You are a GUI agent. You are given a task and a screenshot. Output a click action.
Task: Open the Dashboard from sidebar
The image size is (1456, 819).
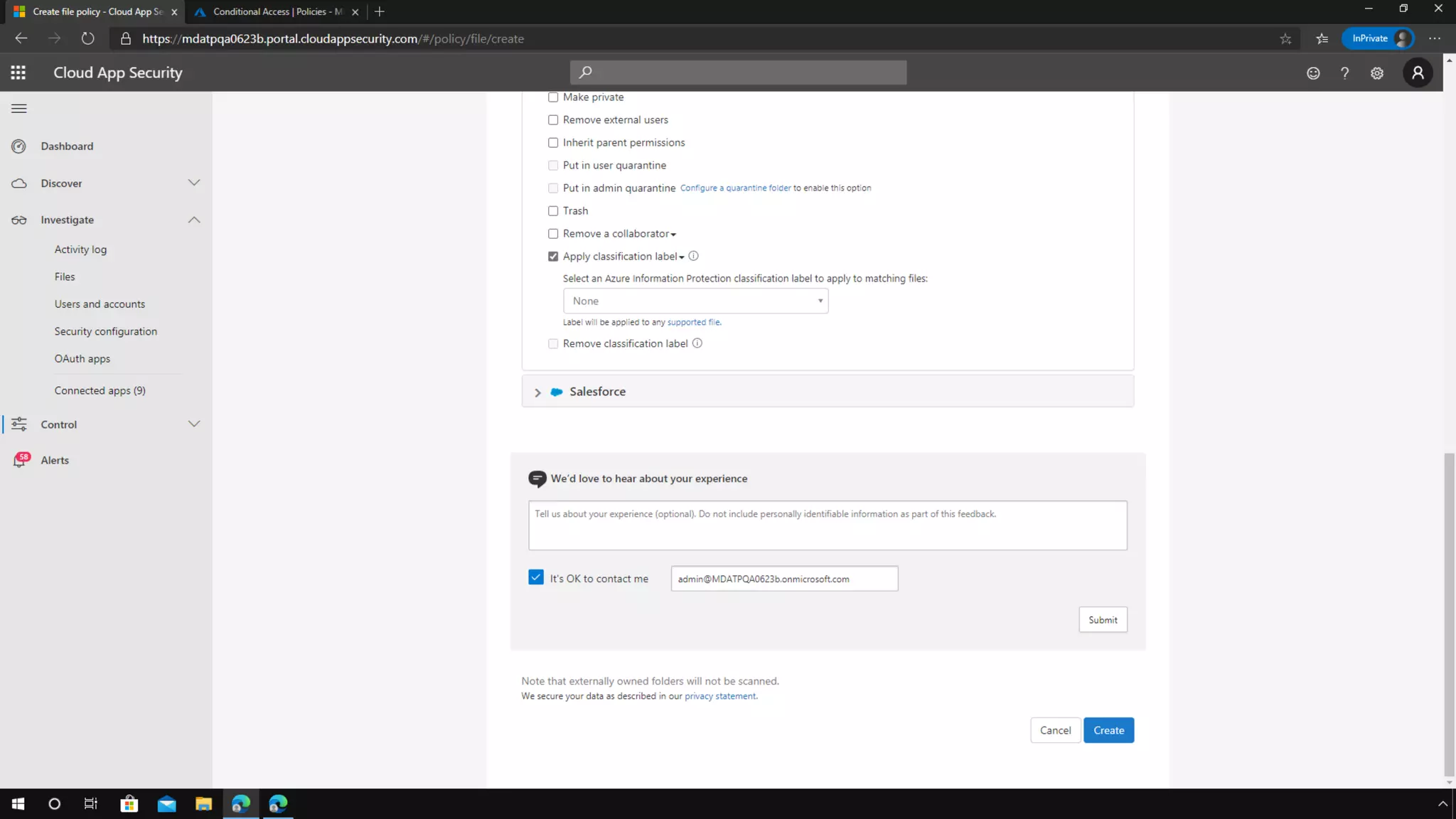coord(67,146)
